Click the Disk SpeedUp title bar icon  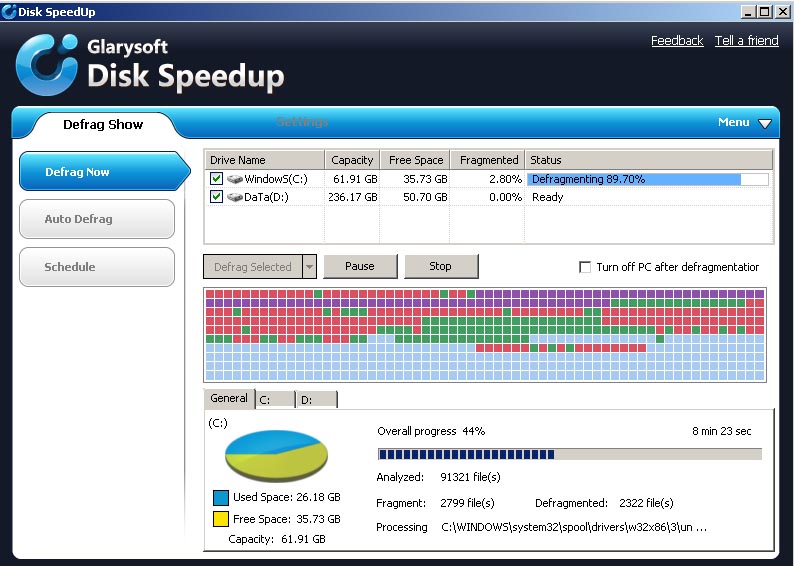(9, 12)
